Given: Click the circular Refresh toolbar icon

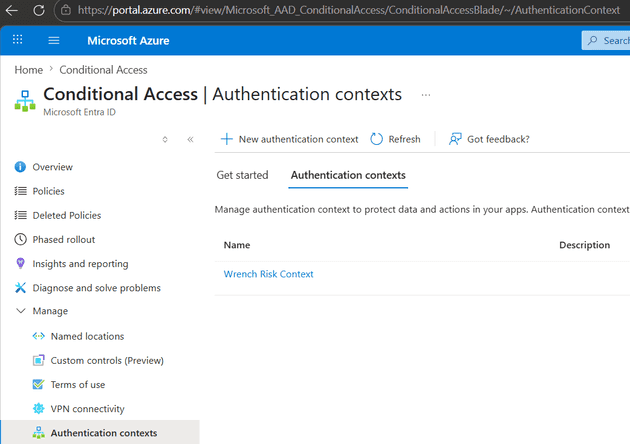Looking at the screenshot, I should [376, 139].
